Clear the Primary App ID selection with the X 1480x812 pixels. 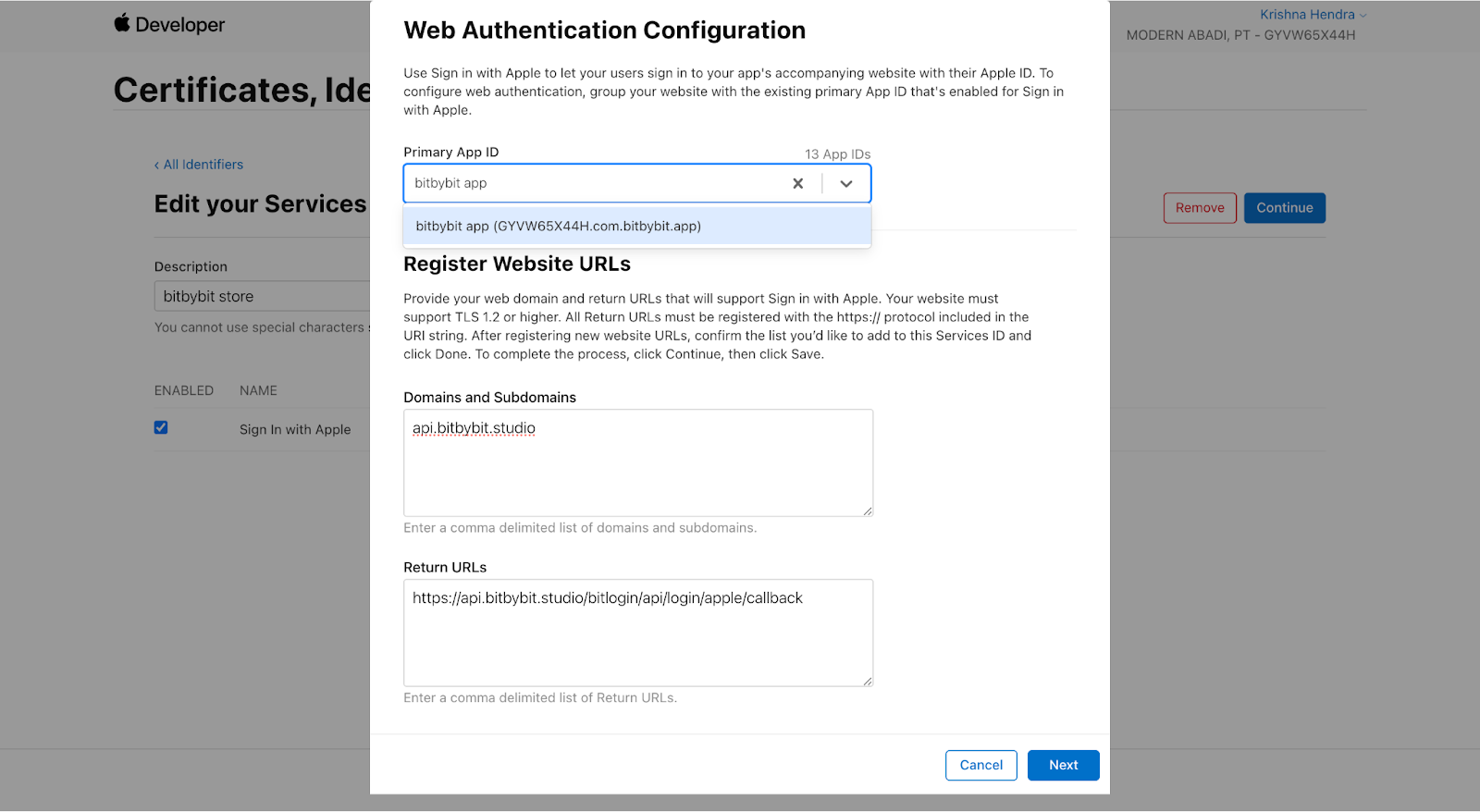[797, 183]
